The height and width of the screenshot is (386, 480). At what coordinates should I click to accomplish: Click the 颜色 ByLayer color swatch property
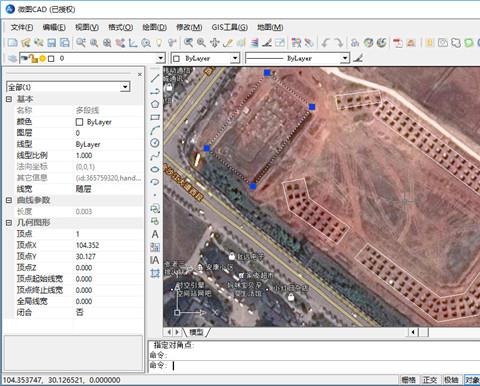79,122
